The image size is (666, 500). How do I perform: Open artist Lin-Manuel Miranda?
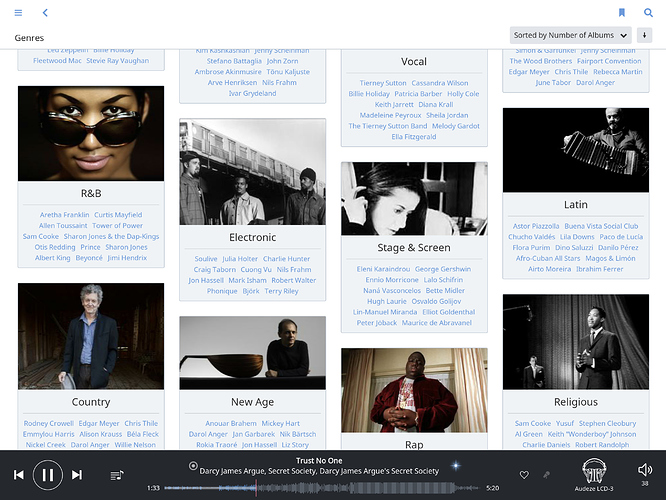coord(385,312)
